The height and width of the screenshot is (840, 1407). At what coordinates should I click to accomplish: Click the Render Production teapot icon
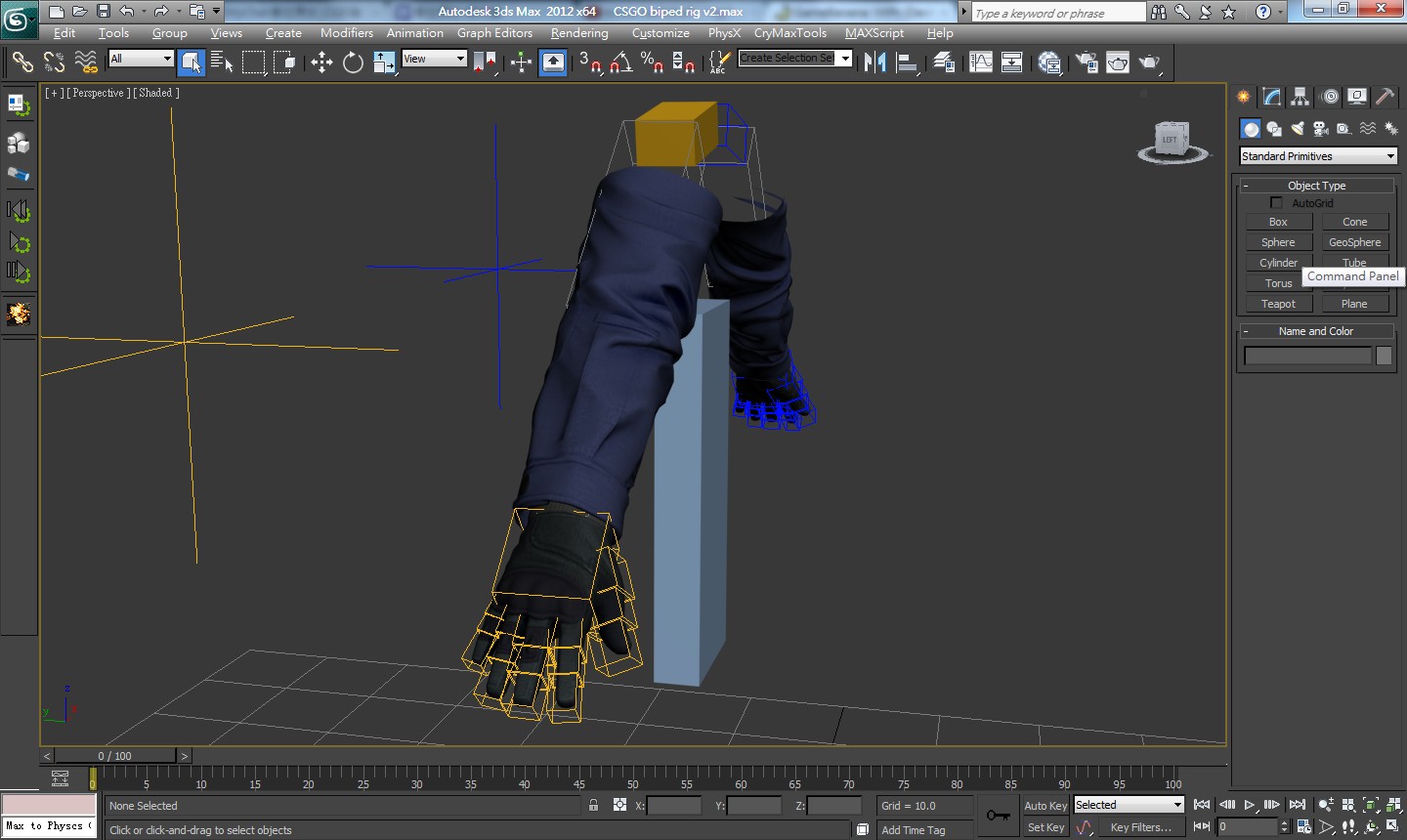pos(1150,62)
